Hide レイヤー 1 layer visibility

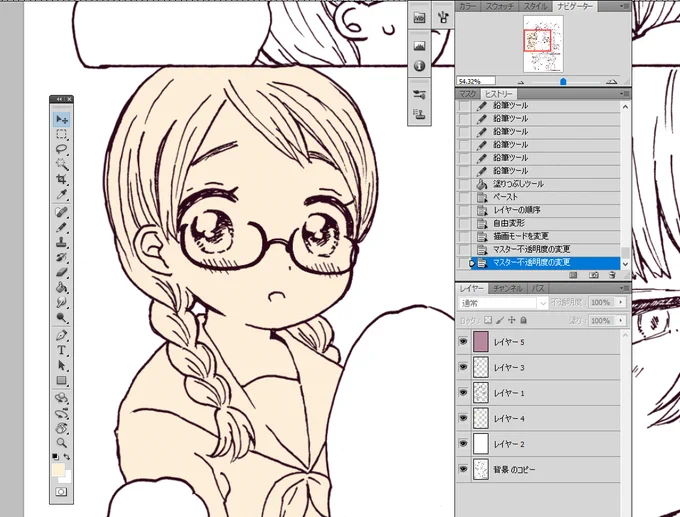pos(463,393)
